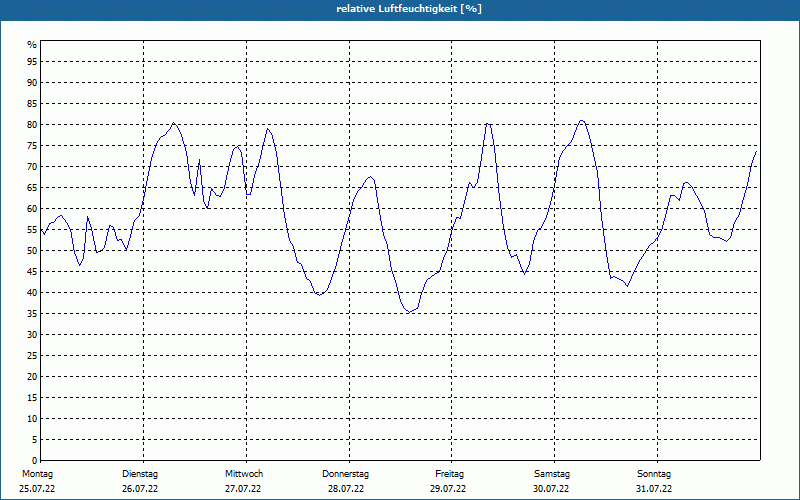The image size is (800, 500).
Task: Click the y-axis value '70'
Action: [x=32, y=167]
